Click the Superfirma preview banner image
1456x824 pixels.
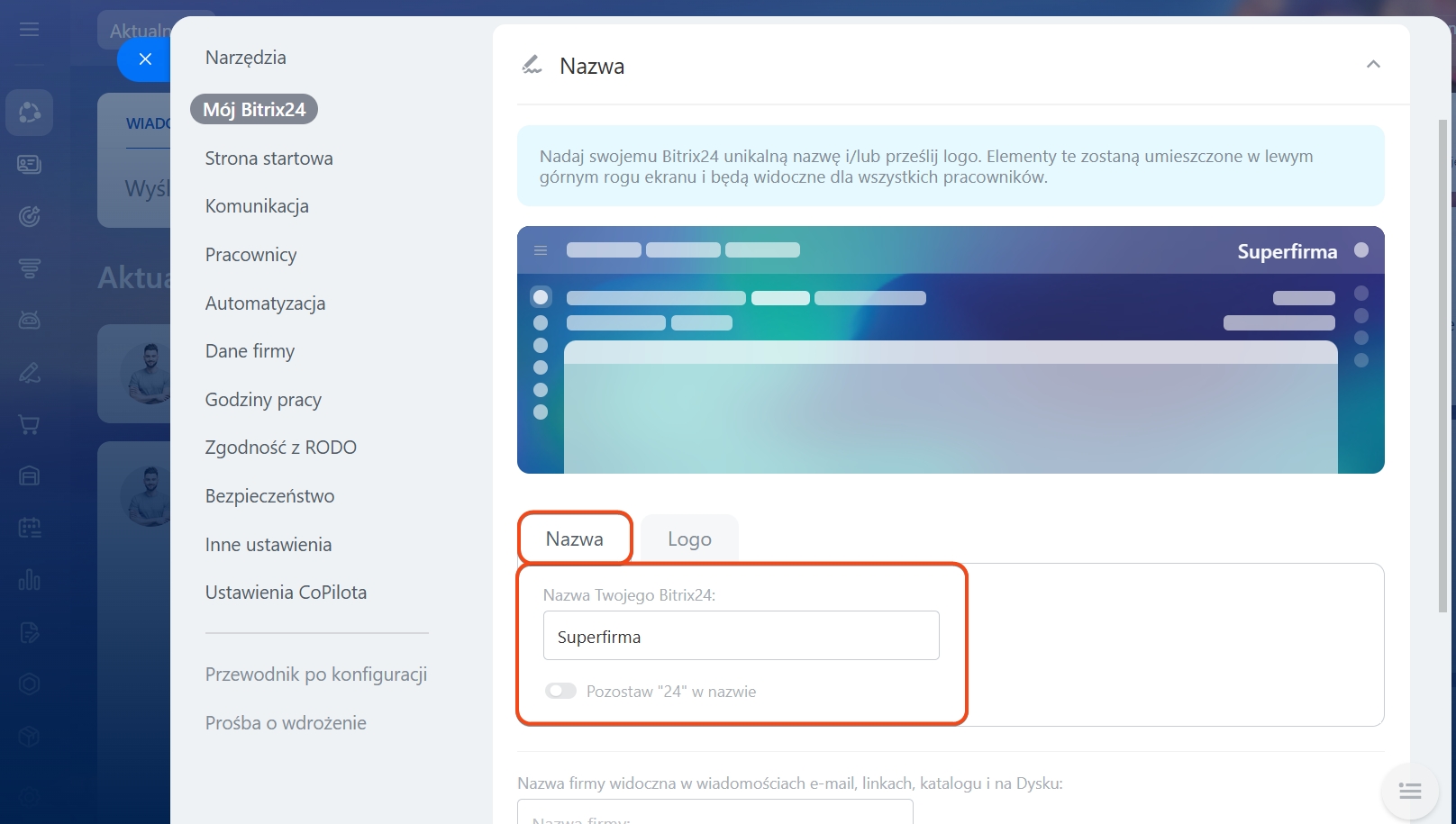click(x=951, y=349)
